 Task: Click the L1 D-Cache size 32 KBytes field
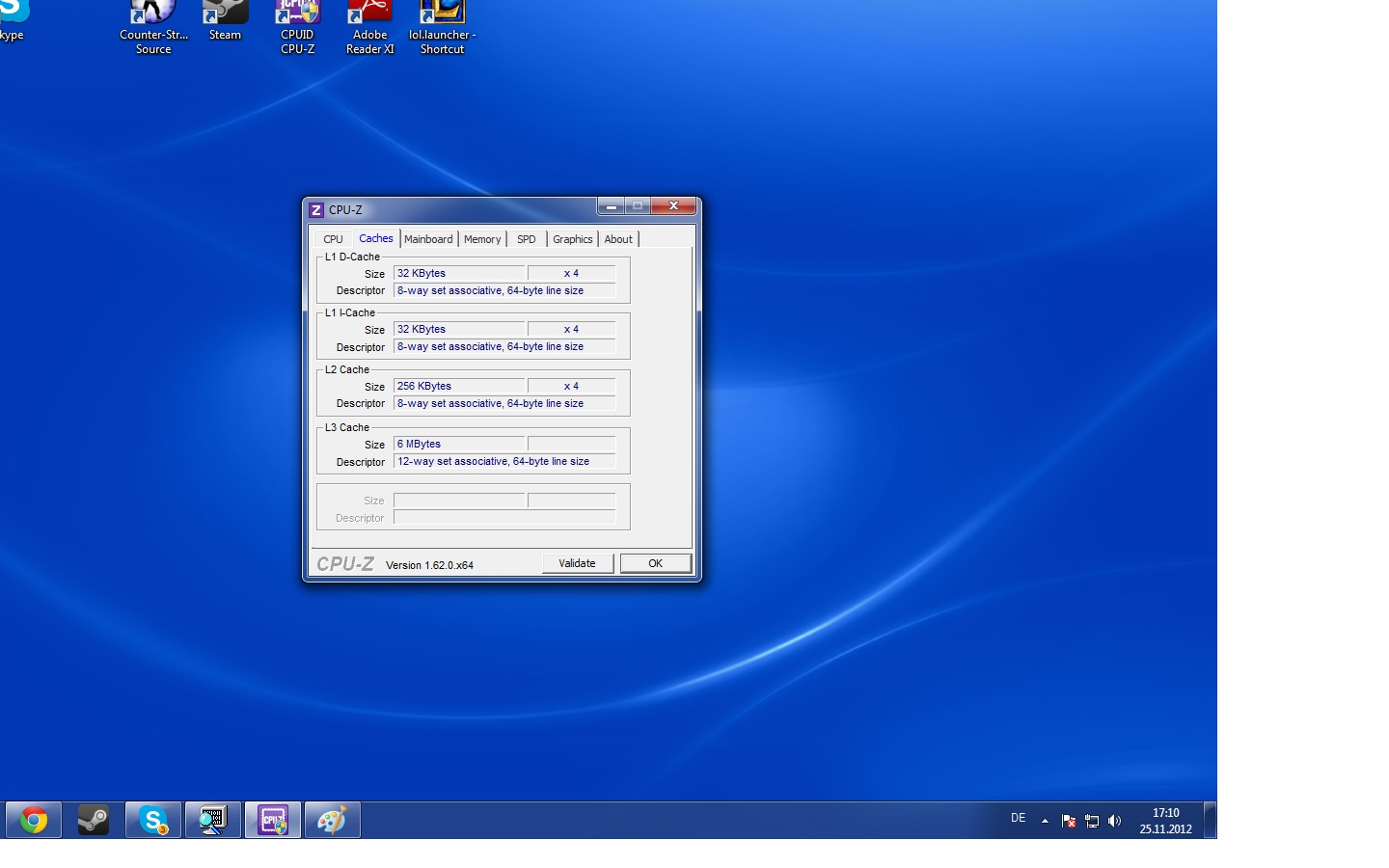point(459,273)
